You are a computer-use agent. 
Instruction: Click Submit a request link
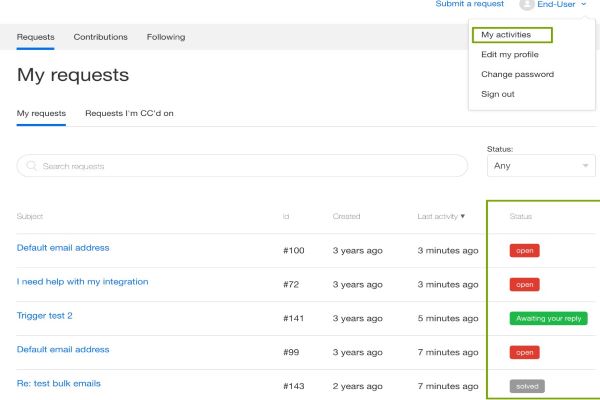click(469, 5)
